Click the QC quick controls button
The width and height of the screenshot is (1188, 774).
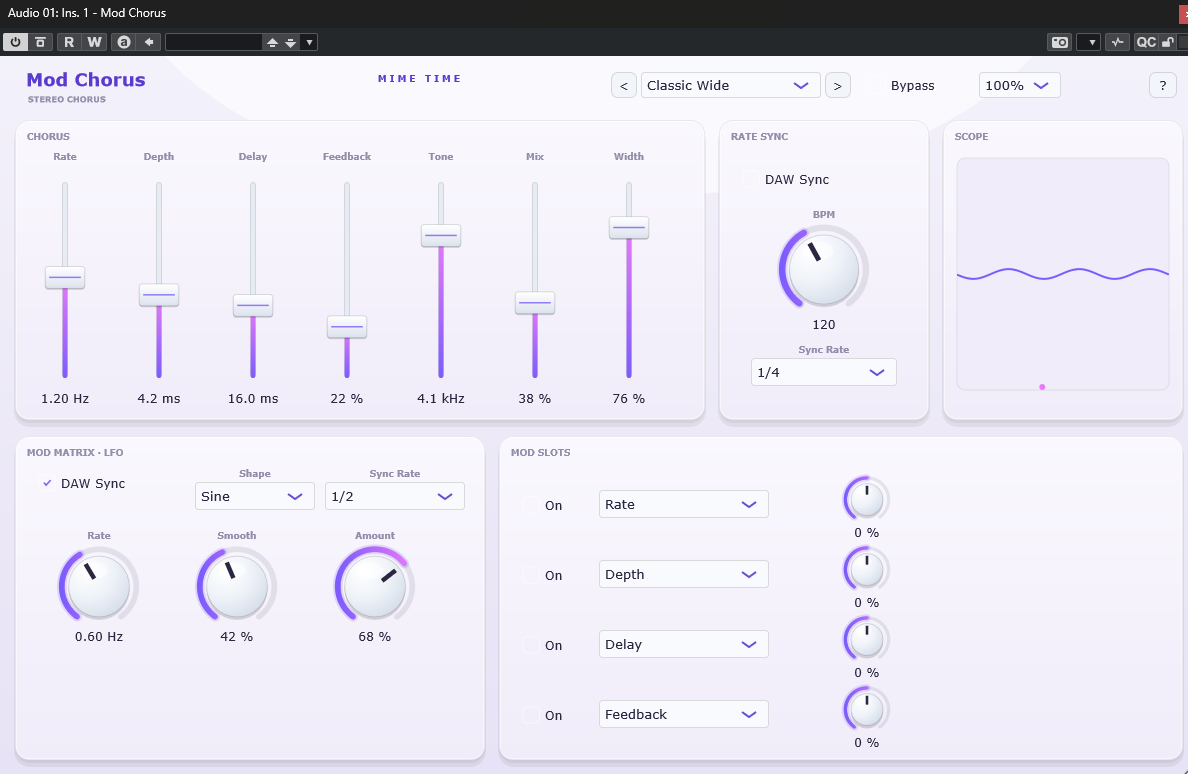[x=1146, y=42]
